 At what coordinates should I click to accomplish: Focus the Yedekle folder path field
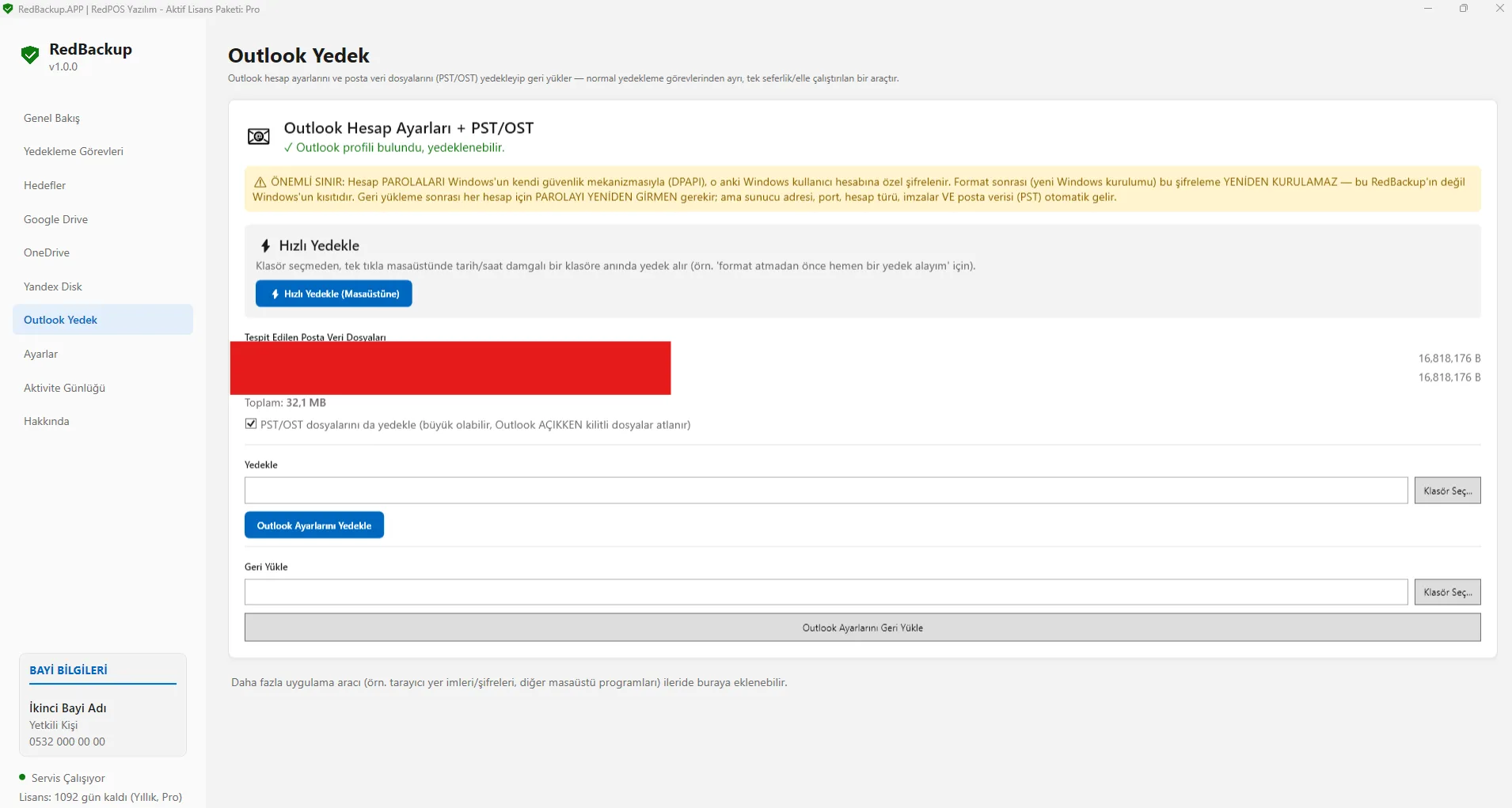(x=826, y=491)
